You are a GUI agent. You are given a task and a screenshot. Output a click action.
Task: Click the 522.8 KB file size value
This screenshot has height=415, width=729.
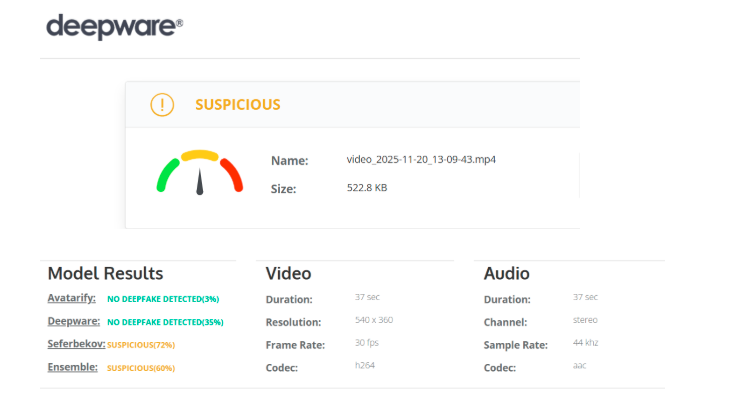(x=367, y=187)
